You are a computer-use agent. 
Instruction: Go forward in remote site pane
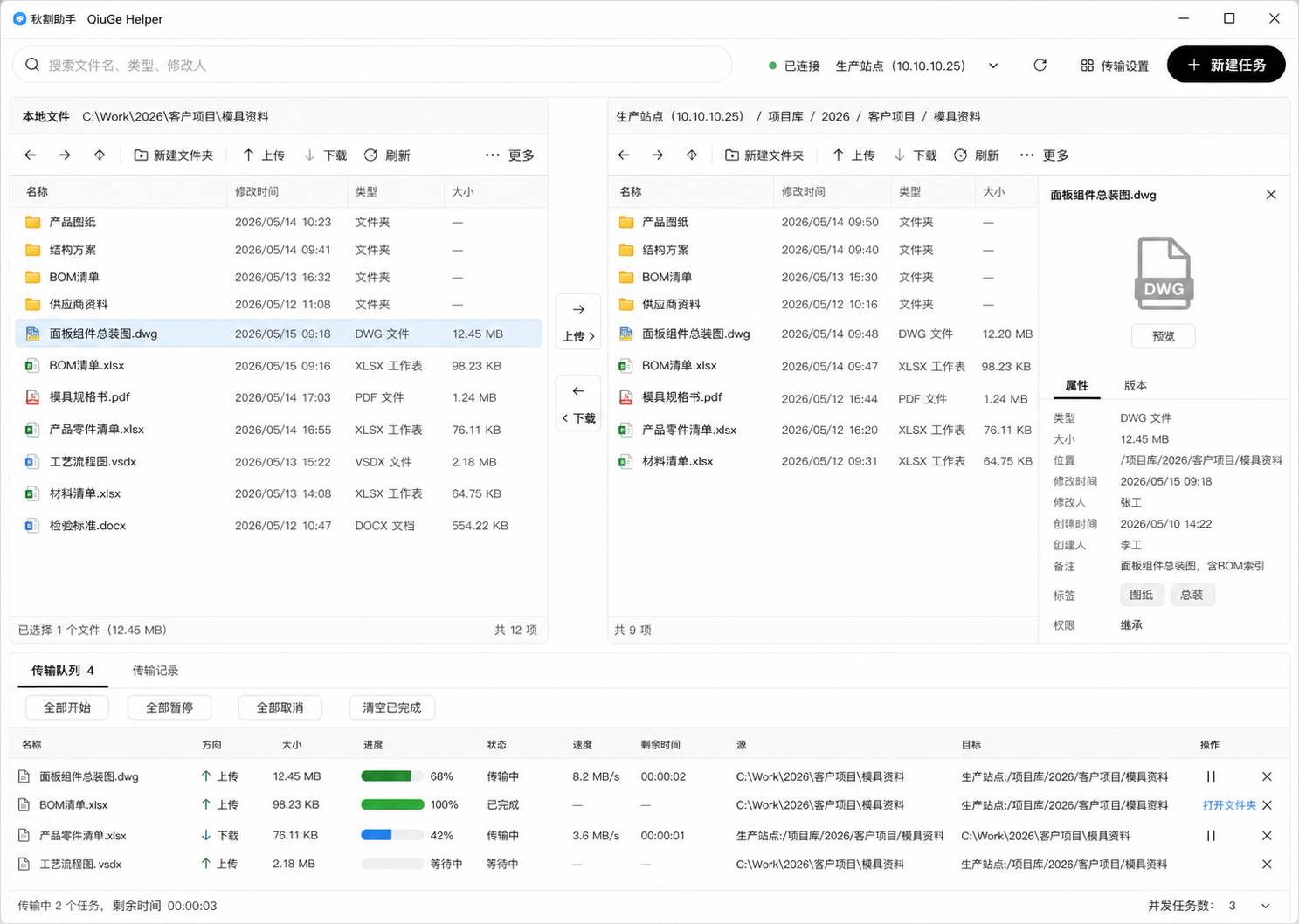tap(658, 155)
